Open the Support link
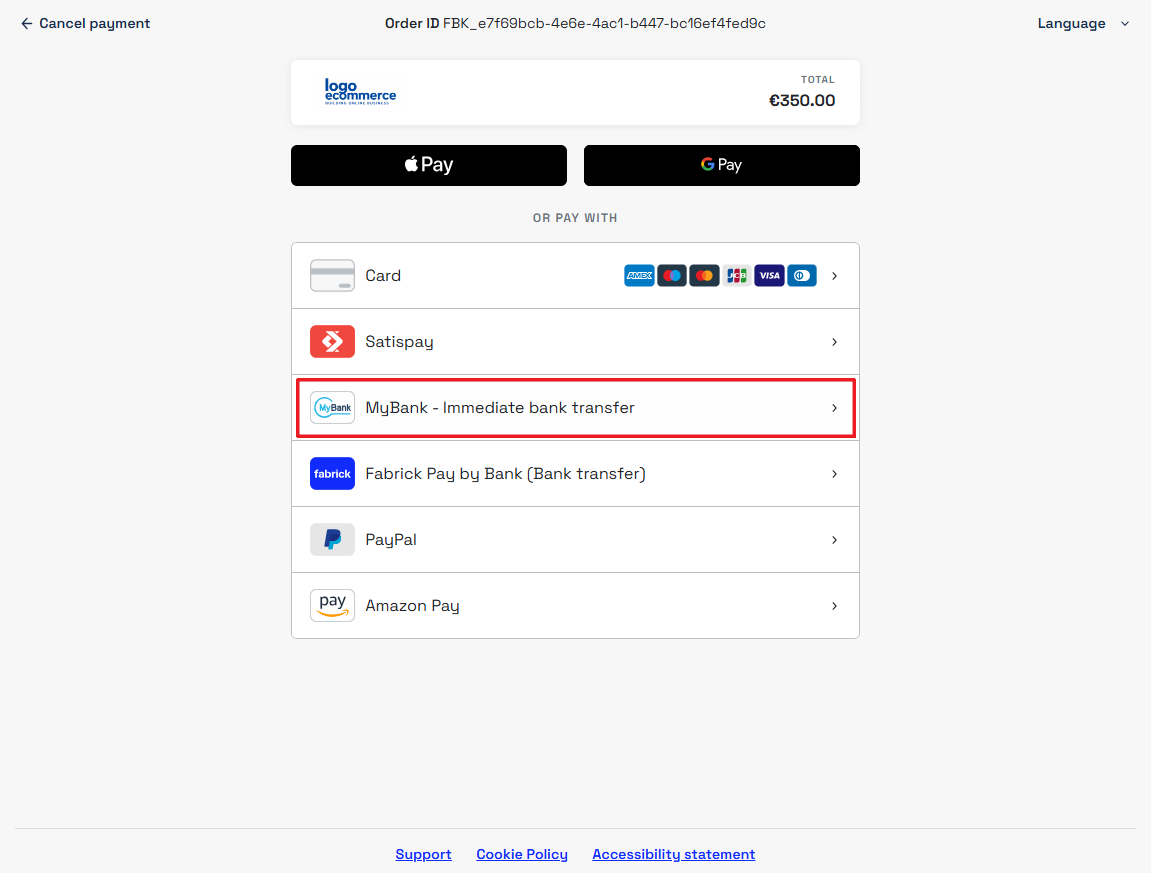Viewport: 1151px width, 873px height. pos(424,854)
